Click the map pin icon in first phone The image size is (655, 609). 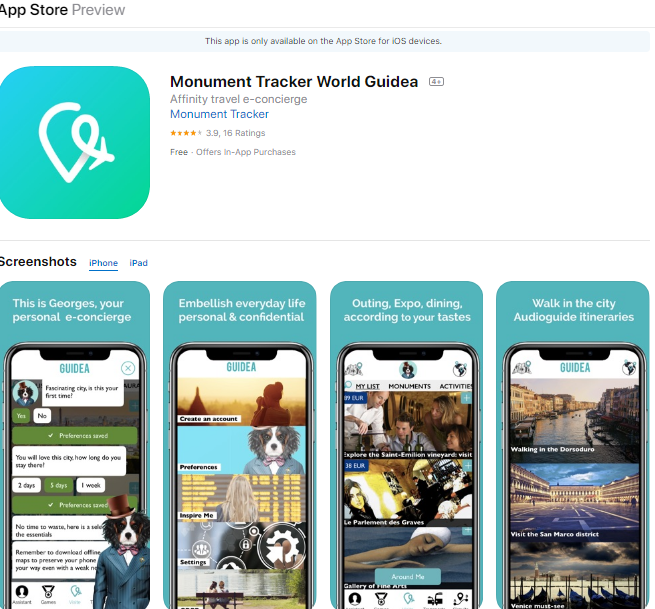pyautogui.click(x=75, y=592)
